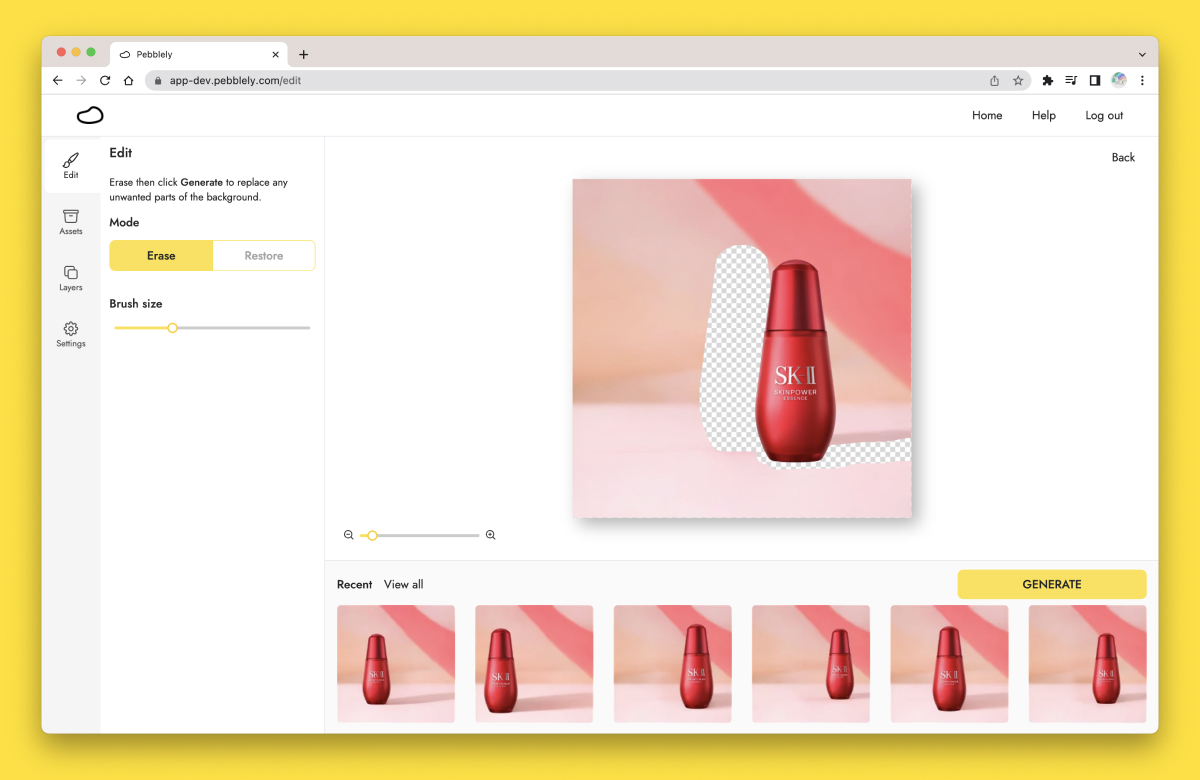Click the GENERATE button

pyautogui.click(x=1052, y=584)
